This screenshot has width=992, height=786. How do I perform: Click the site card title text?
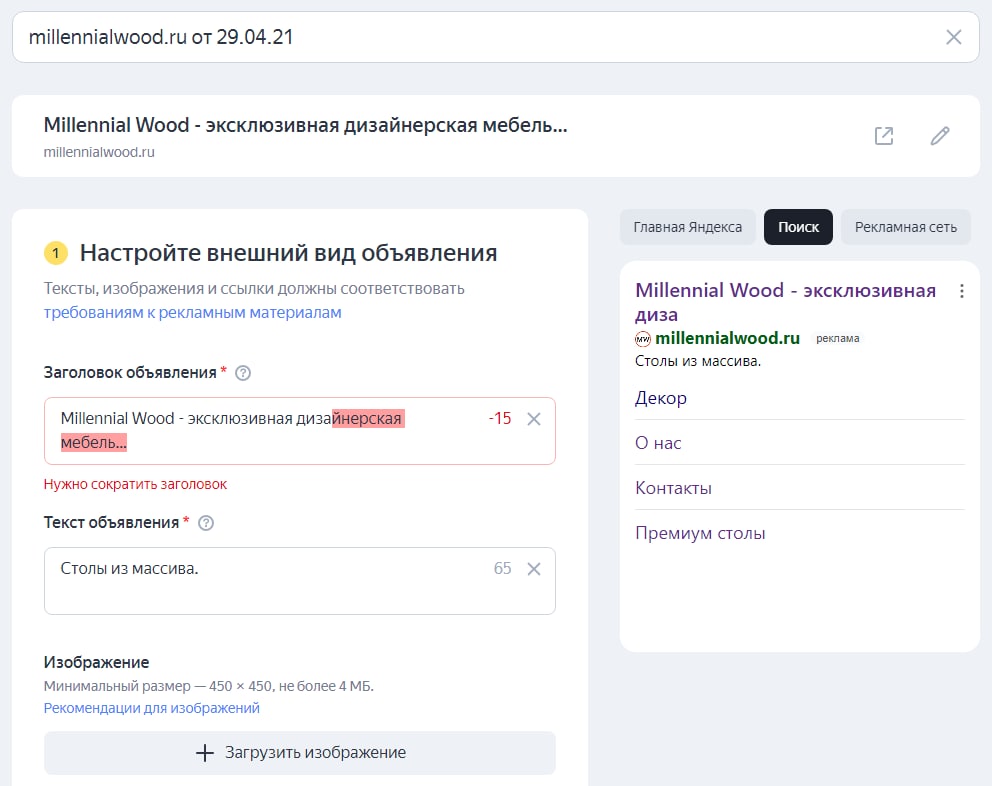pyautogui.click(x=306, y=125)
